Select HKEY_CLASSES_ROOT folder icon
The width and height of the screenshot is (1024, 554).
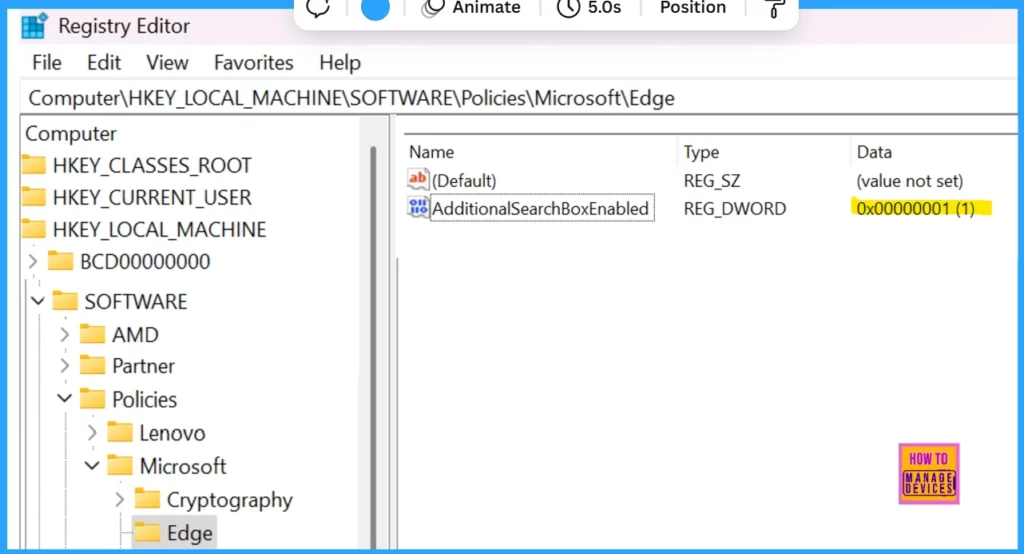[x=34, y=165]
